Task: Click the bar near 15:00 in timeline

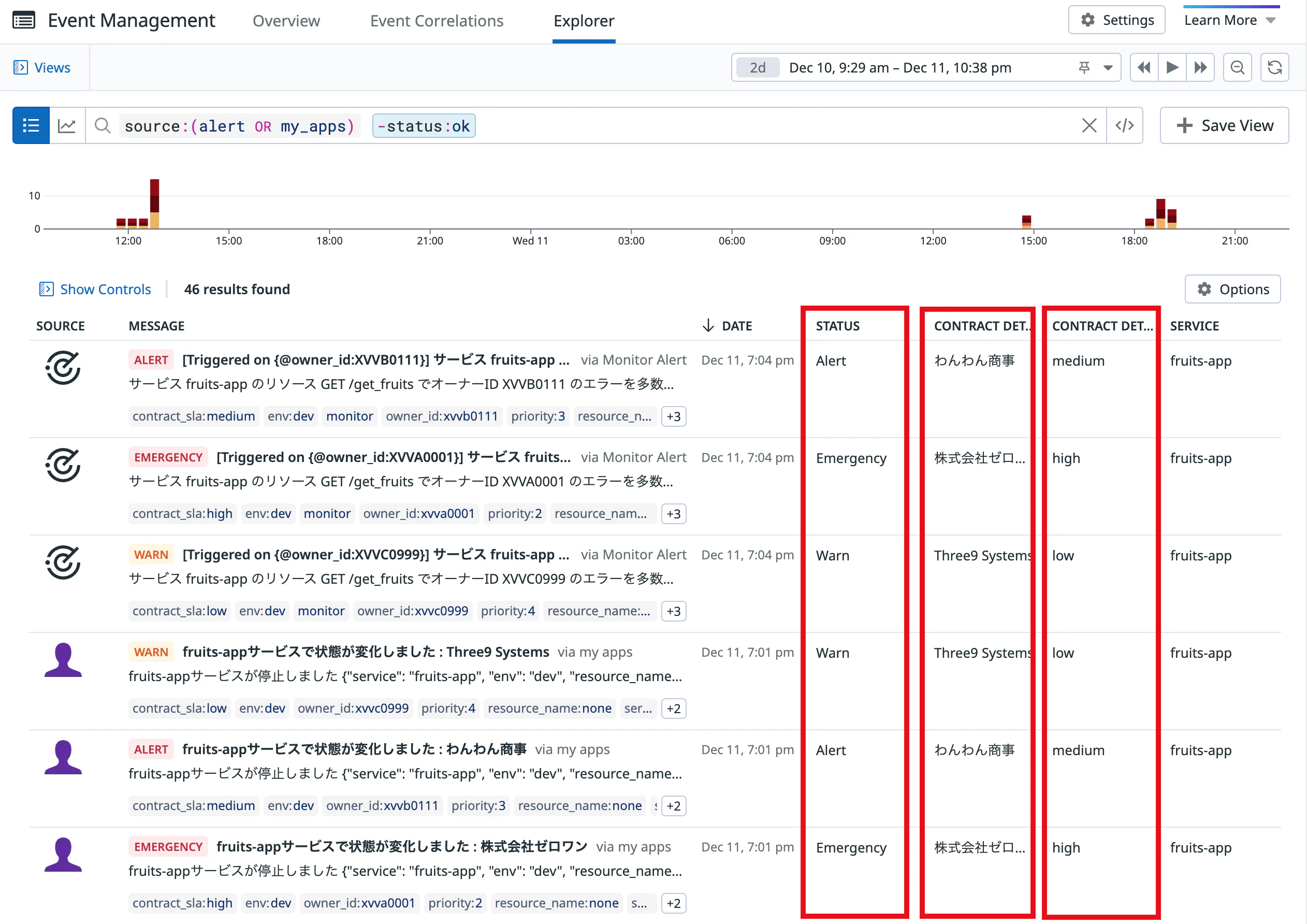Action: point(1026,222)
